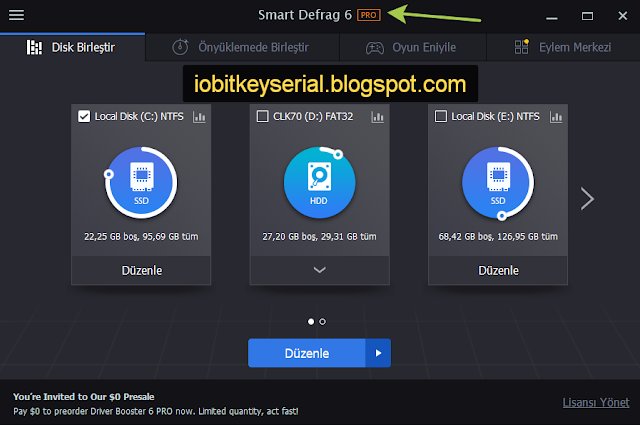Open stats chart for CLK70 (D:)
Screen dimensions: 640x425
pos(378,117)
